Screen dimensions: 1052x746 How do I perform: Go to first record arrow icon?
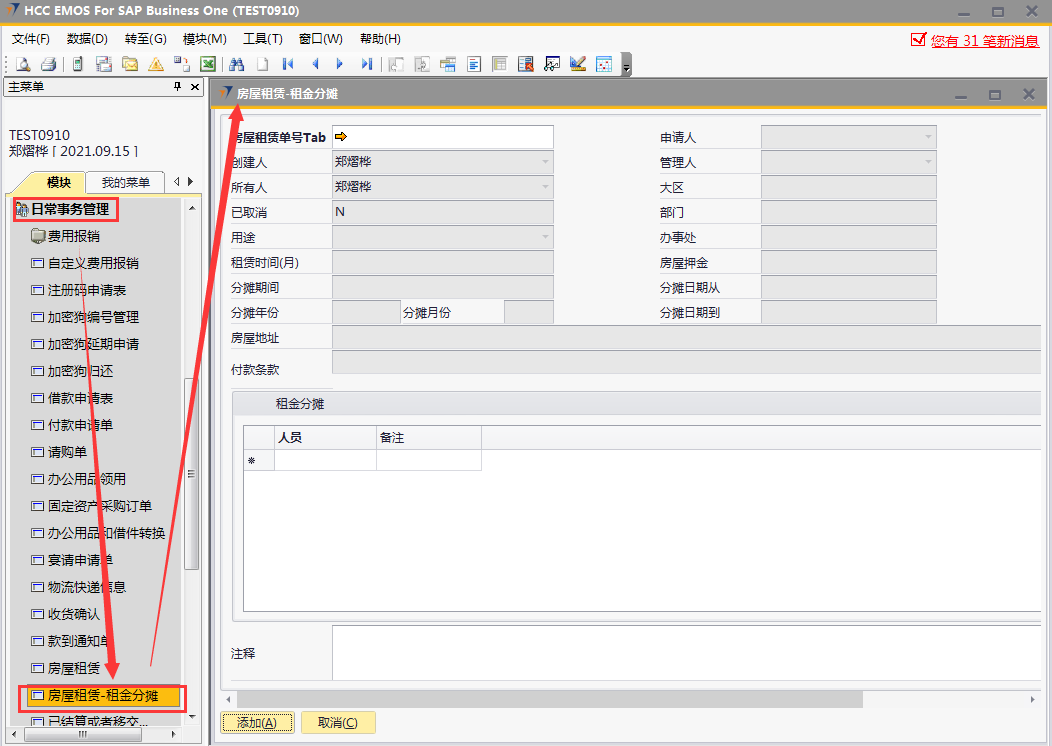click(288, 64)
